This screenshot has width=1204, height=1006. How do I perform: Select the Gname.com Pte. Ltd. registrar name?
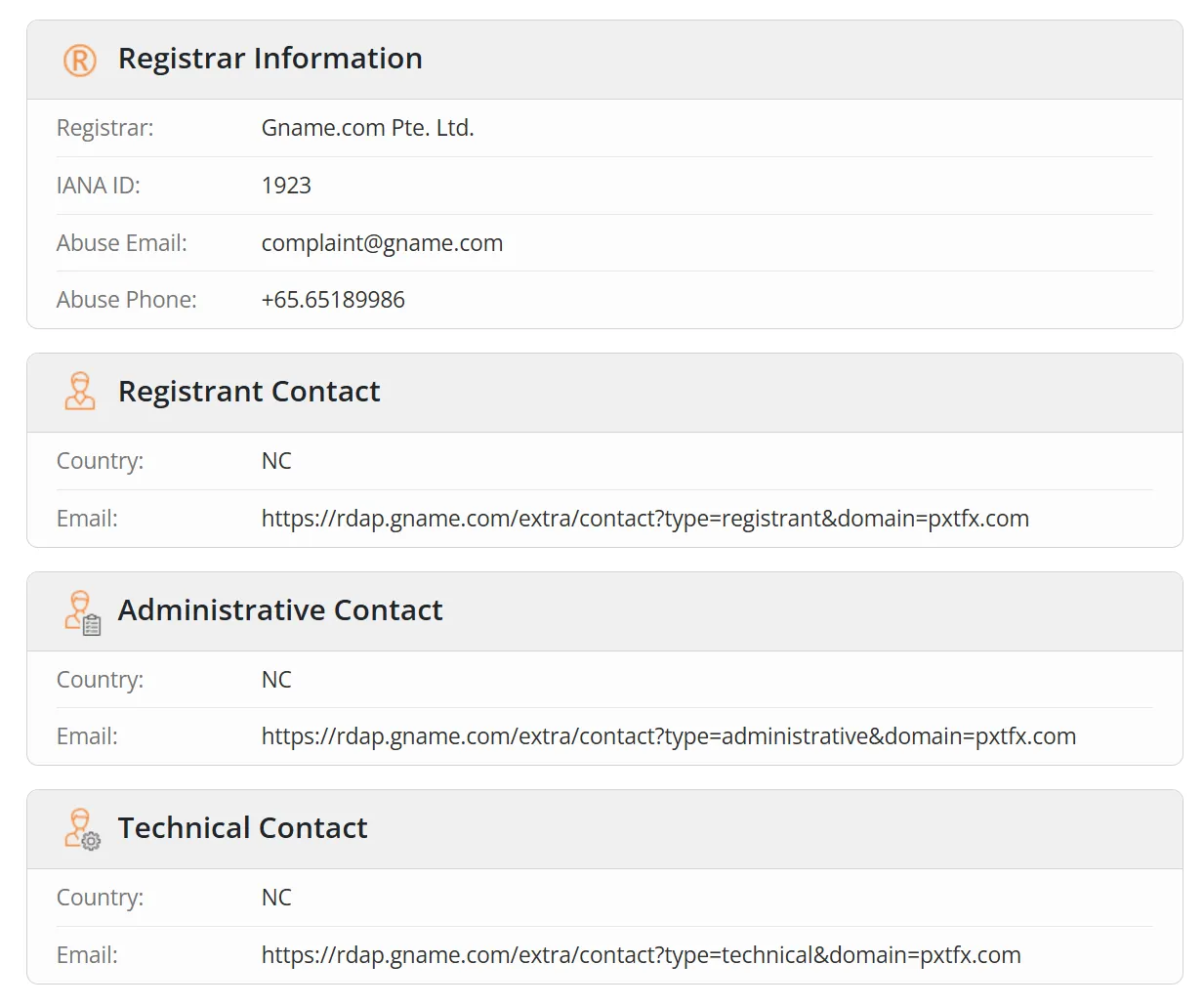pyautogui.click(x=367, y=128)
